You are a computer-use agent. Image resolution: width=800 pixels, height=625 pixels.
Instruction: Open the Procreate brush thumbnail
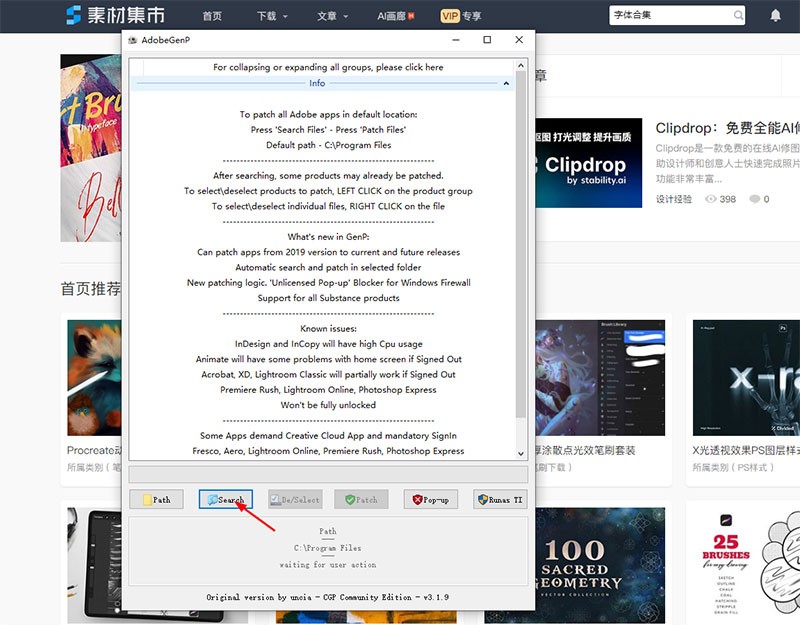[x=94, y=378]
